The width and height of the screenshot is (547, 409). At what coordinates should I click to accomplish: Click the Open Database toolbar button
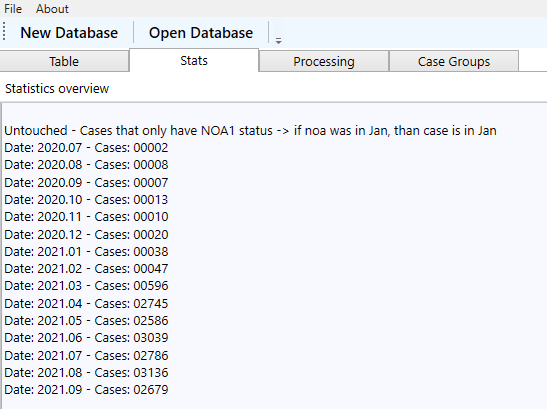tap(201, 33)
